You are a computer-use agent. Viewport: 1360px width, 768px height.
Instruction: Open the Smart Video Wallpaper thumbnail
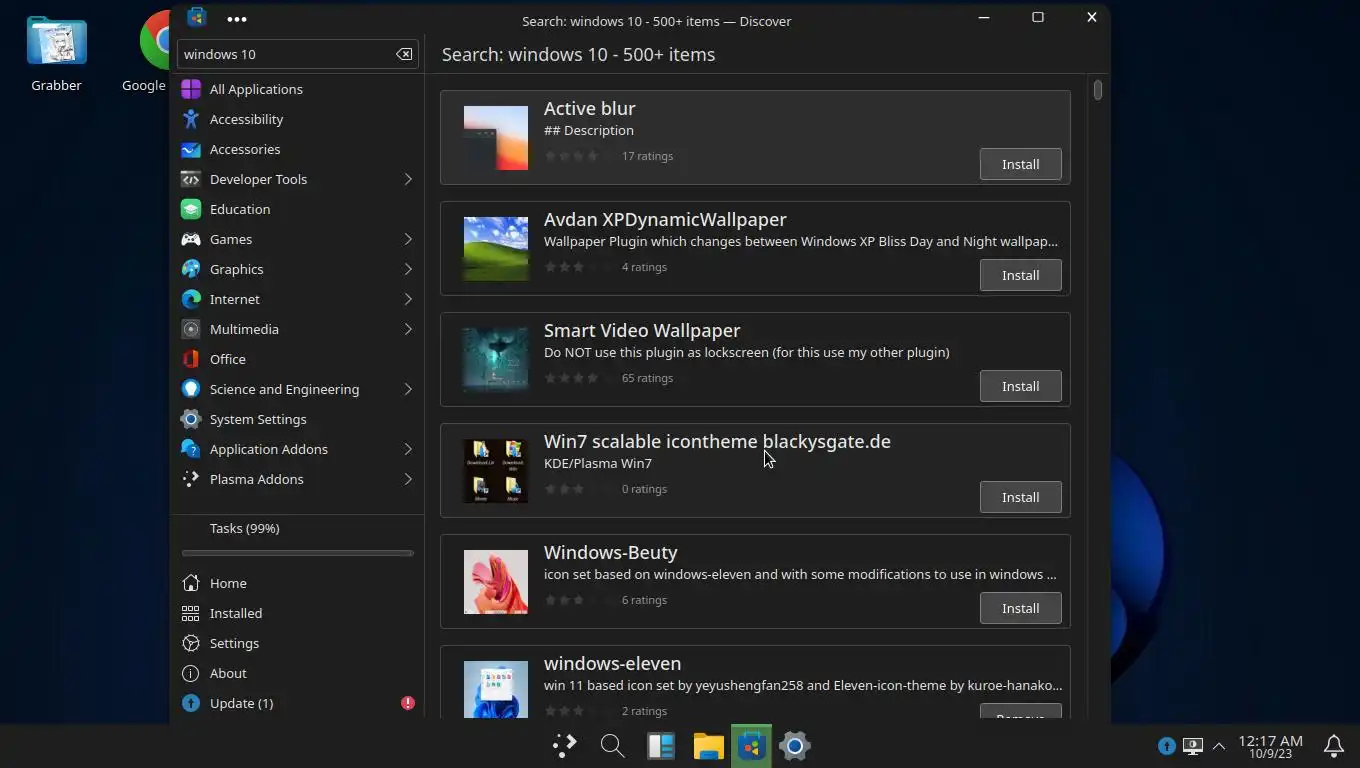[x=496, y=360]
